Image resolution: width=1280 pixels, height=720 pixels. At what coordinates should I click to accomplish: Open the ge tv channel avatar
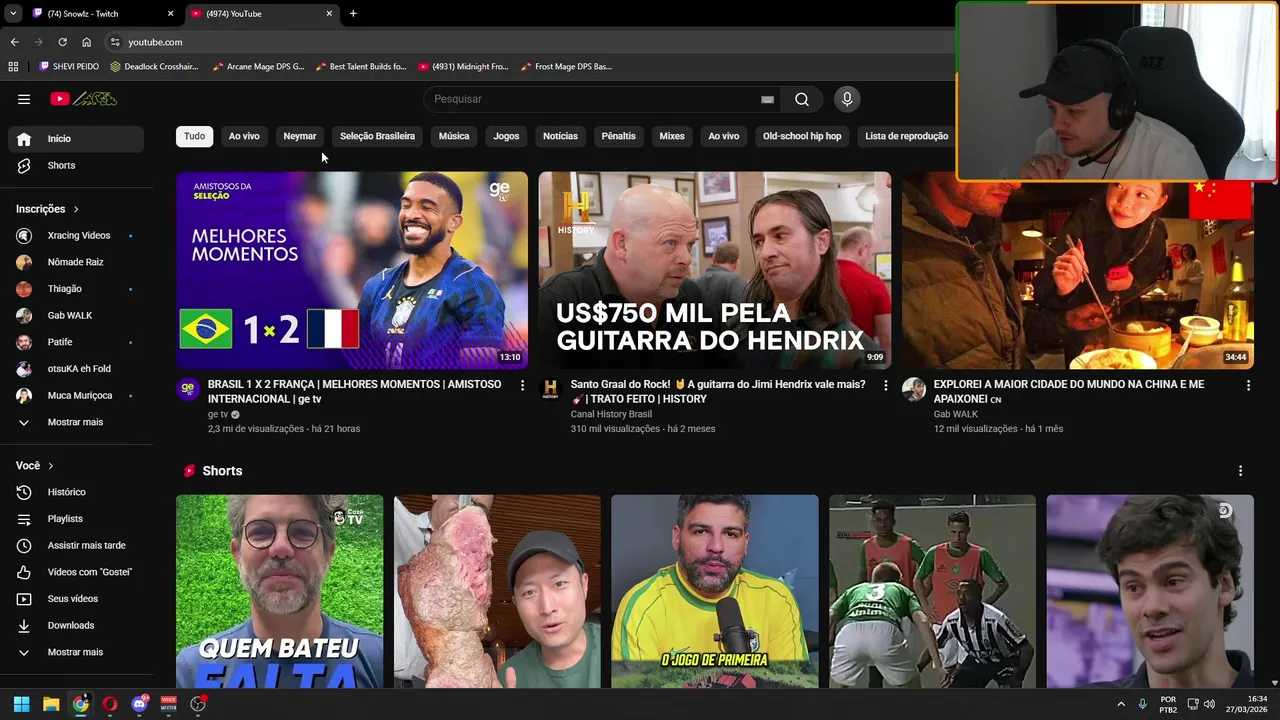tap(188, 389)
